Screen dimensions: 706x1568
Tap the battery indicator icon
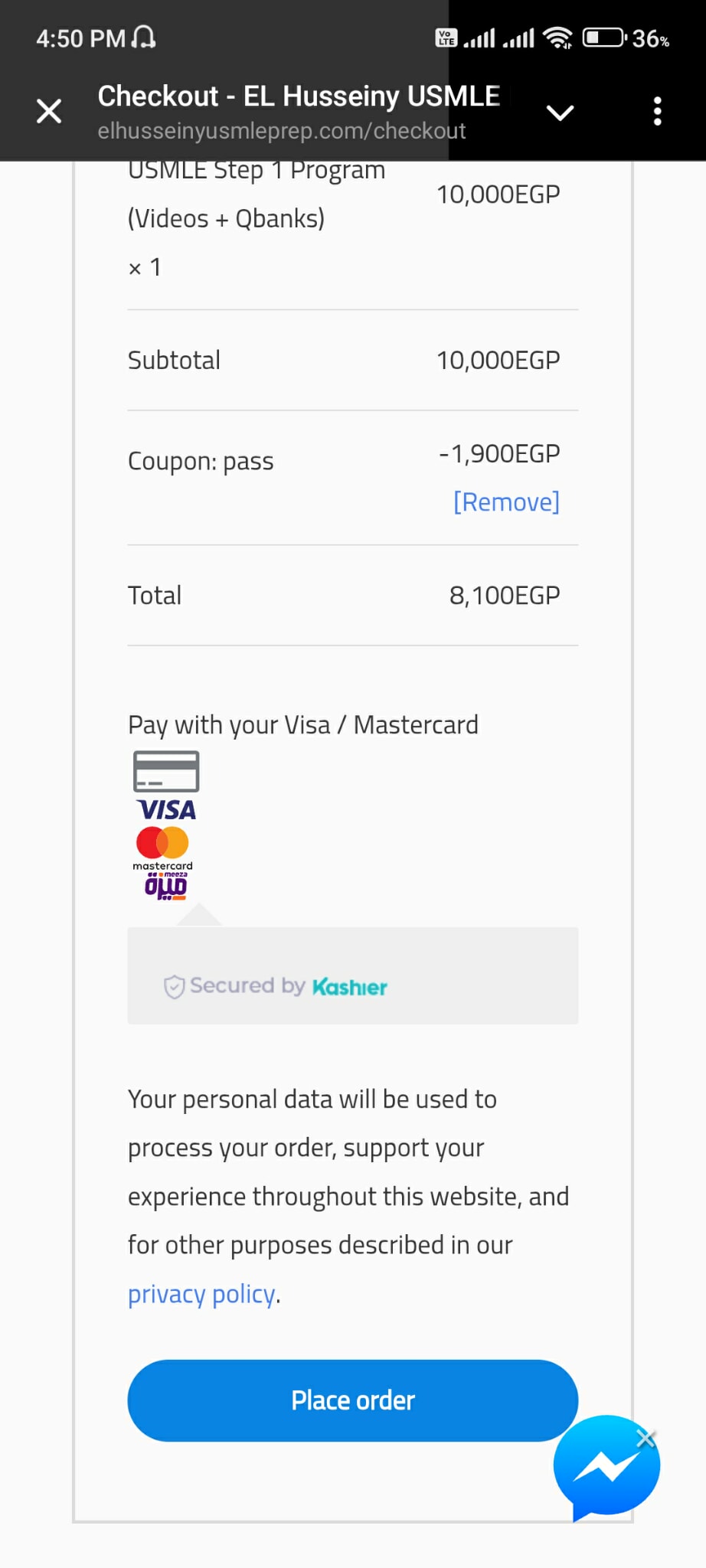click(x=604, y=38)
